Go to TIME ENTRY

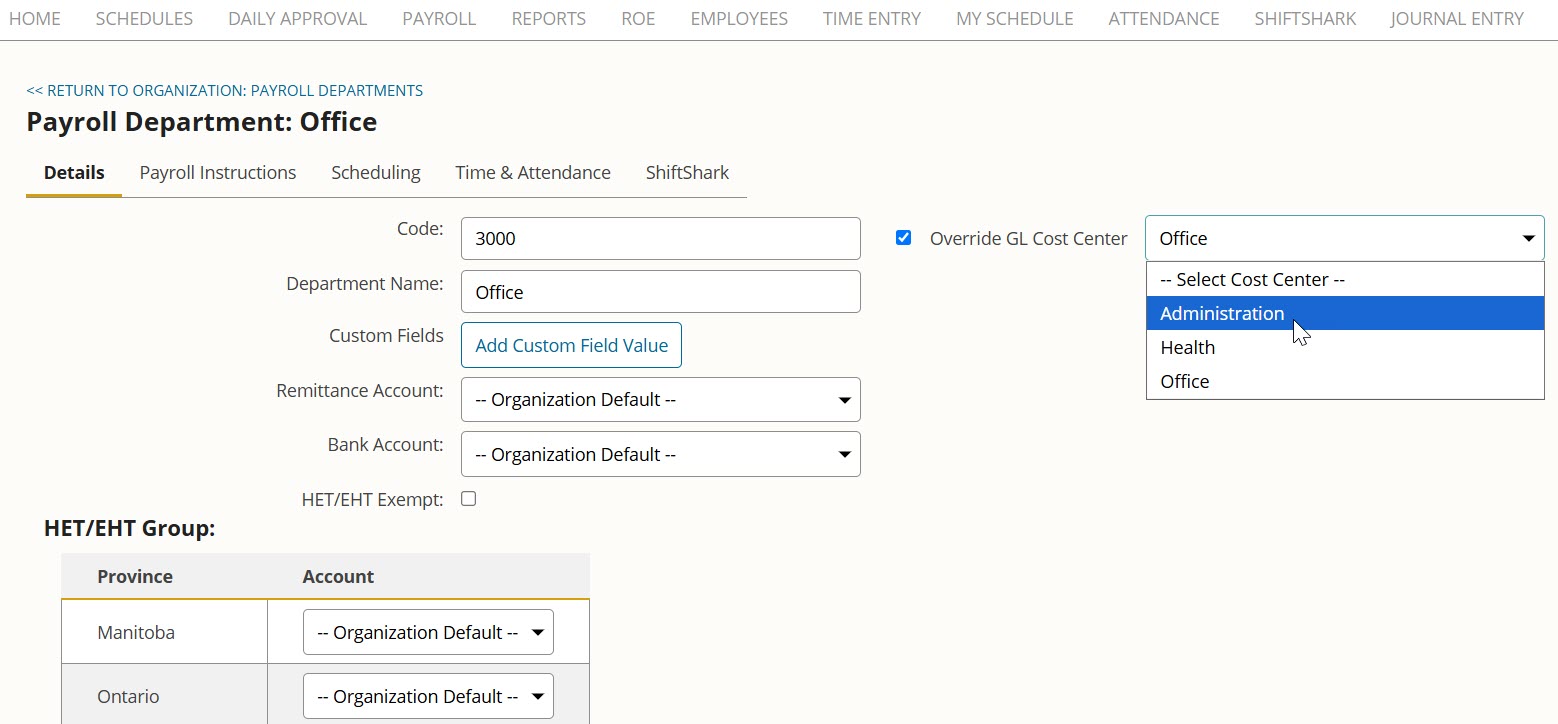click(872, 19)
